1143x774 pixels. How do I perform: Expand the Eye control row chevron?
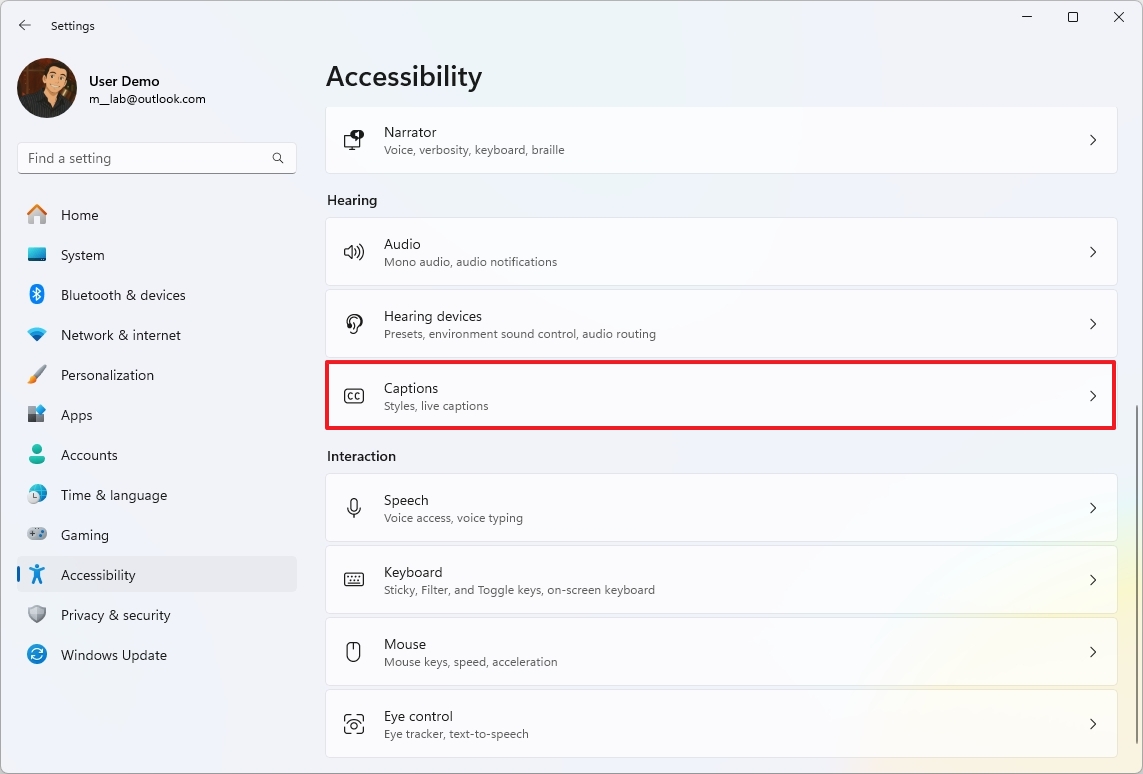point(1092,723)
